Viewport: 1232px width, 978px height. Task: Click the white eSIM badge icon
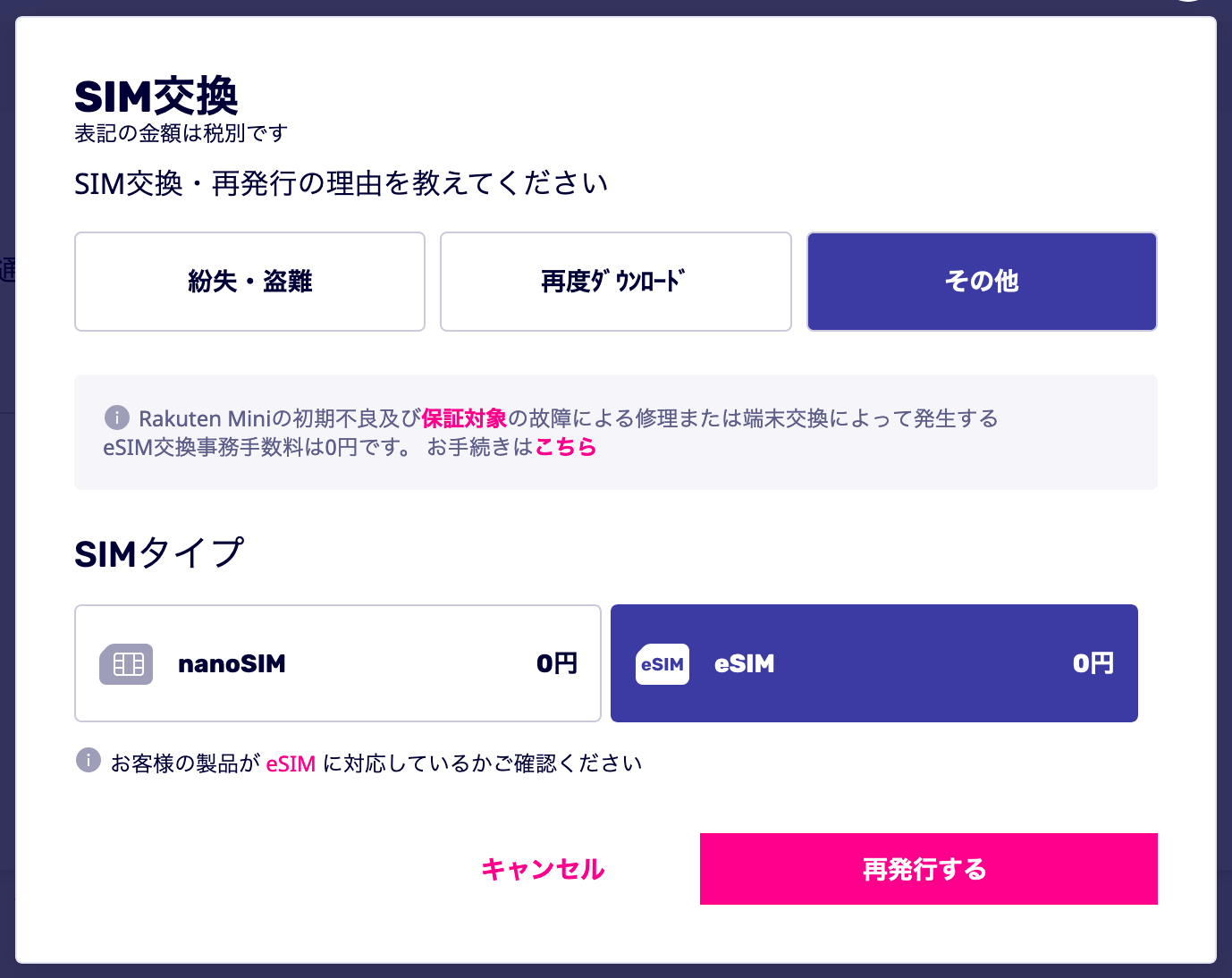pos(662,664)
